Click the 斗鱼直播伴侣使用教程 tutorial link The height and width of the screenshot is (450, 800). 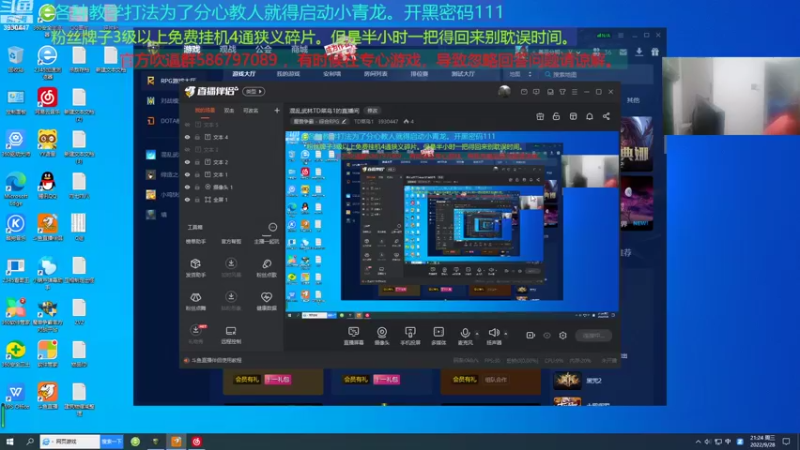click(x=216, y=360)
